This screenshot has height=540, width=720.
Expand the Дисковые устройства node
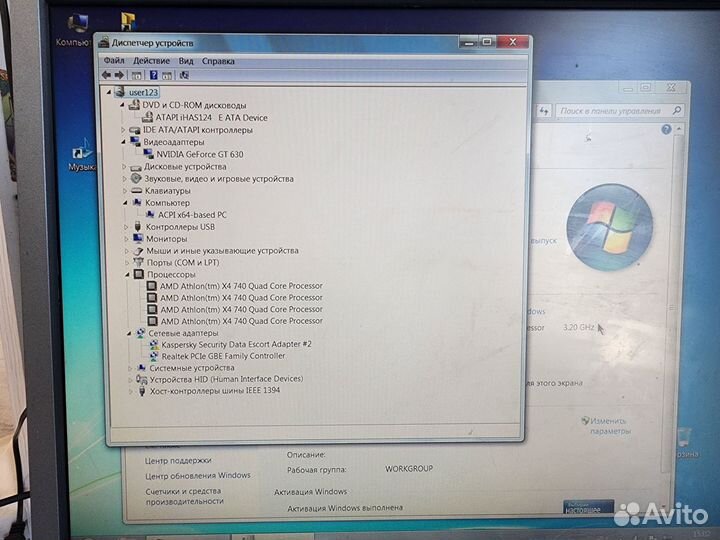[124, 166]
